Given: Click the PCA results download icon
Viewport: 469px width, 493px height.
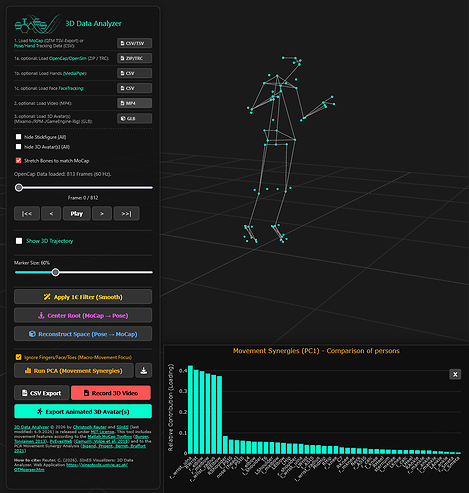Looking at the screenshot, I should click(144, 370).
